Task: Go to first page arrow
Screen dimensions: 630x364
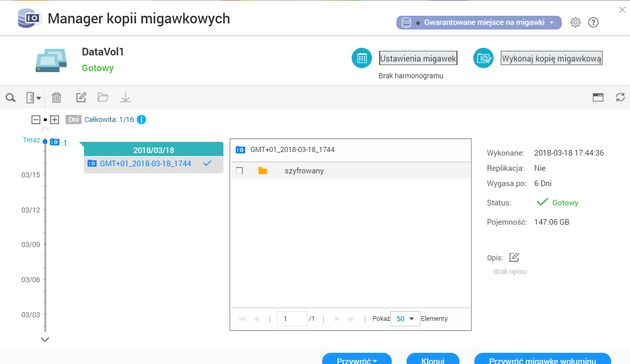Action: click(x=242, y=319)
